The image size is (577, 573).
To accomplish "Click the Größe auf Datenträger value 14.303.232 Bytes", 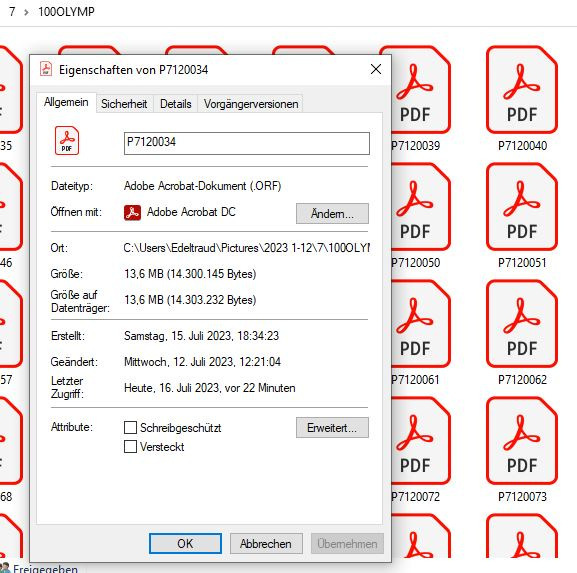I will click(x=190, y=300).
